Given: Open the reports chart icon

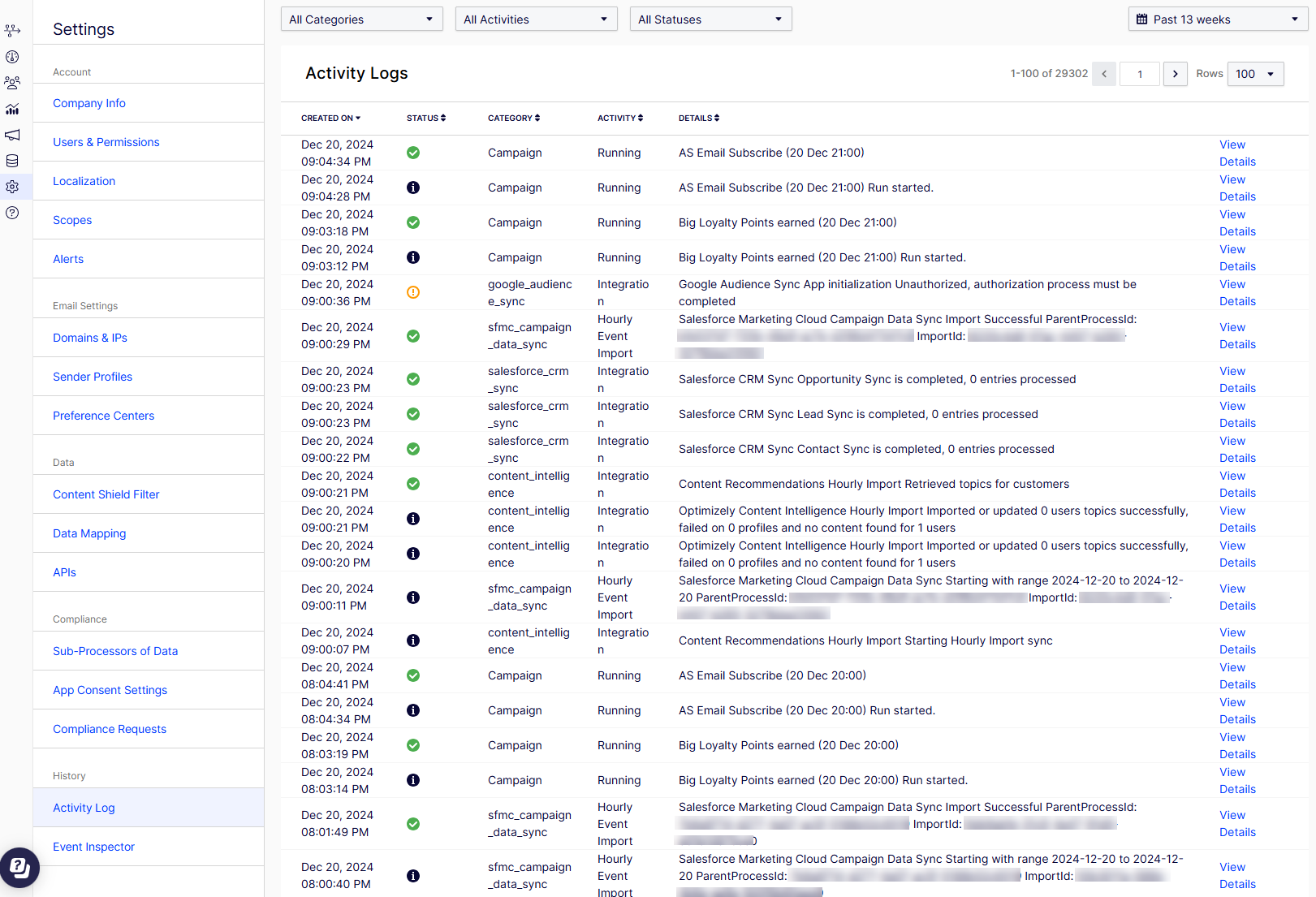Looking at the screenshot, I should click(12, 109).
